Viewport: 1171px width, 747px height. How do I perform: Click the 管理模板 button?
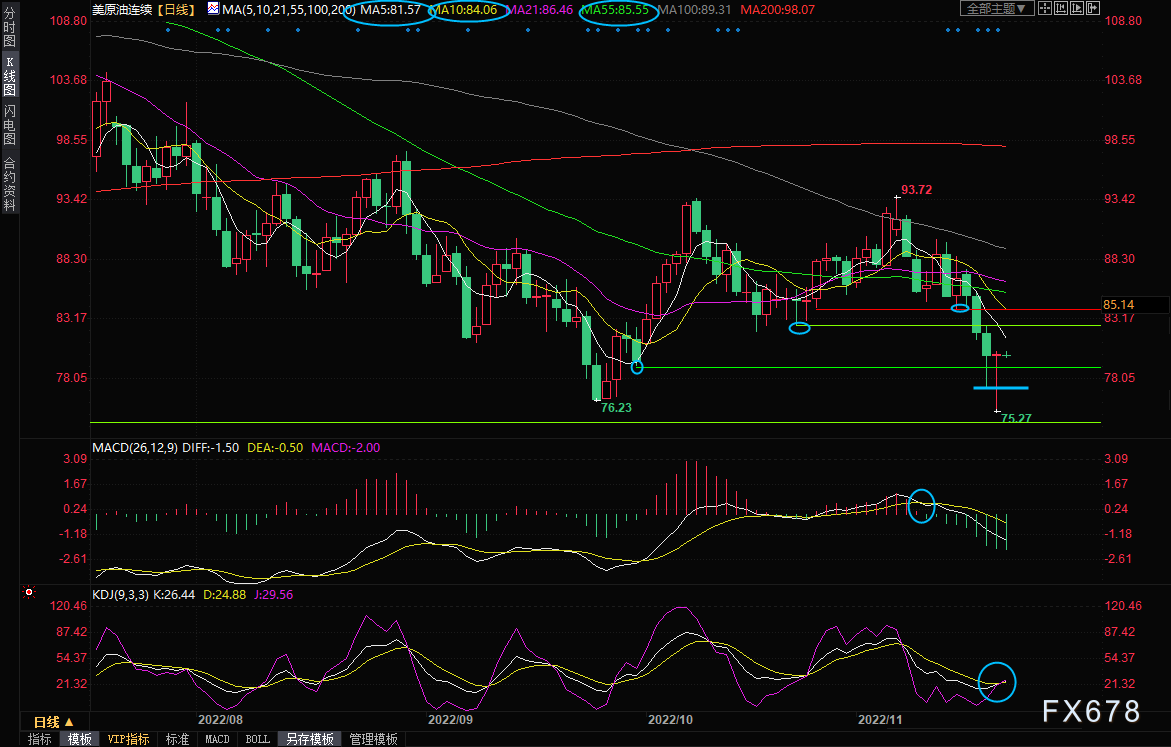tap(373, 739)
